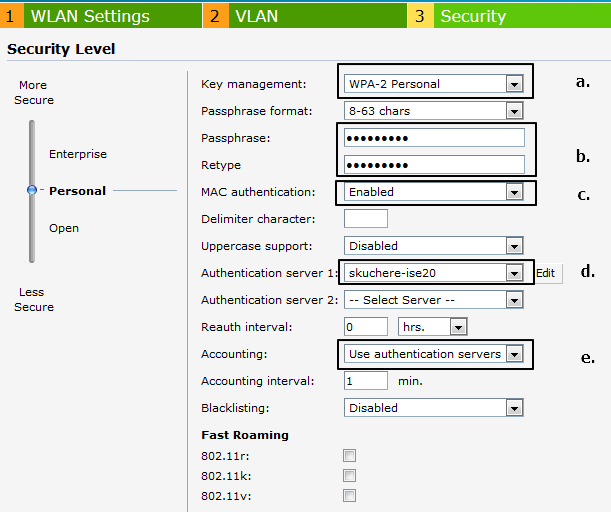Viewport: 611px width, 512px height.
Task: Click the More Secure label
Action: [x=34, y=93]
